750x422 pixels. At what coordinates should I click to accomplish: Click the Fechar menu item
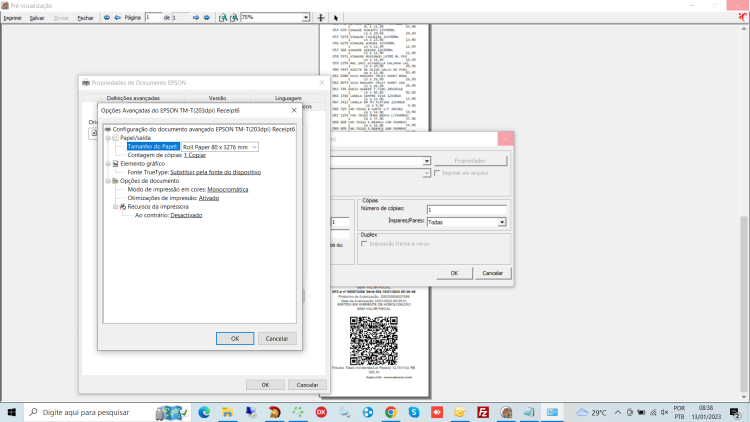point(86,18)
